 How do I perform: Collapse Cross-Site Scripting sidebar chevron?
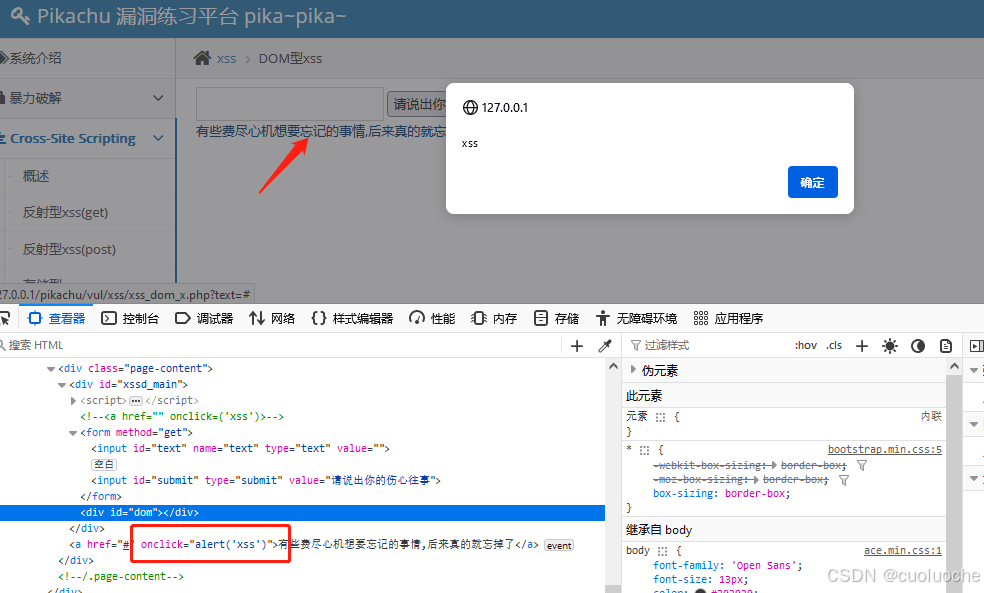(x=158, y=138)
